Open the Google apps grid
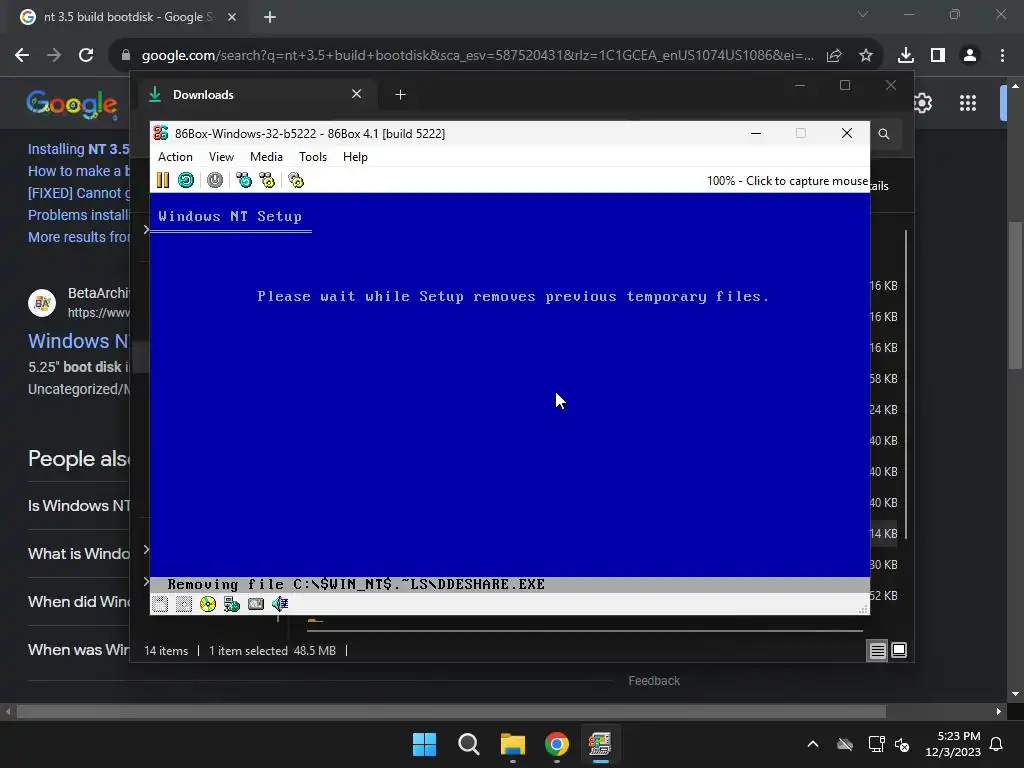Screen dimensions: 1024x768 click(968, 103)
